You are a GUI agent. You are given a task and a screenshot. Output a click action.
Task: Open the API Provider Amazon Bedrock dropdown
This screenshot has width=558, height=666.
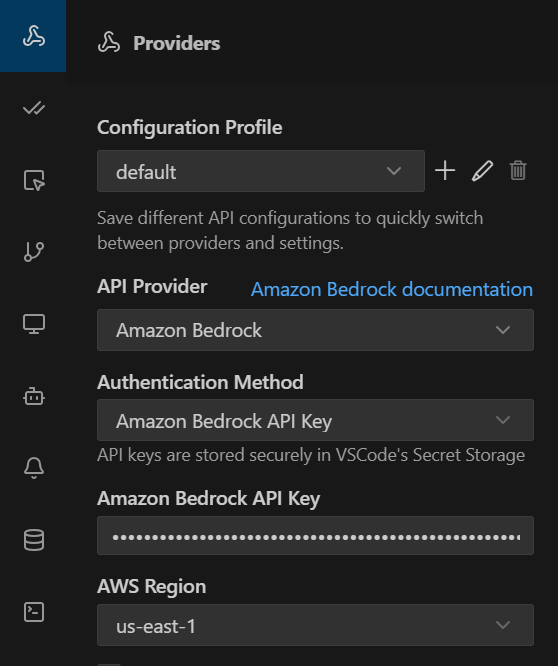(315, 330)
